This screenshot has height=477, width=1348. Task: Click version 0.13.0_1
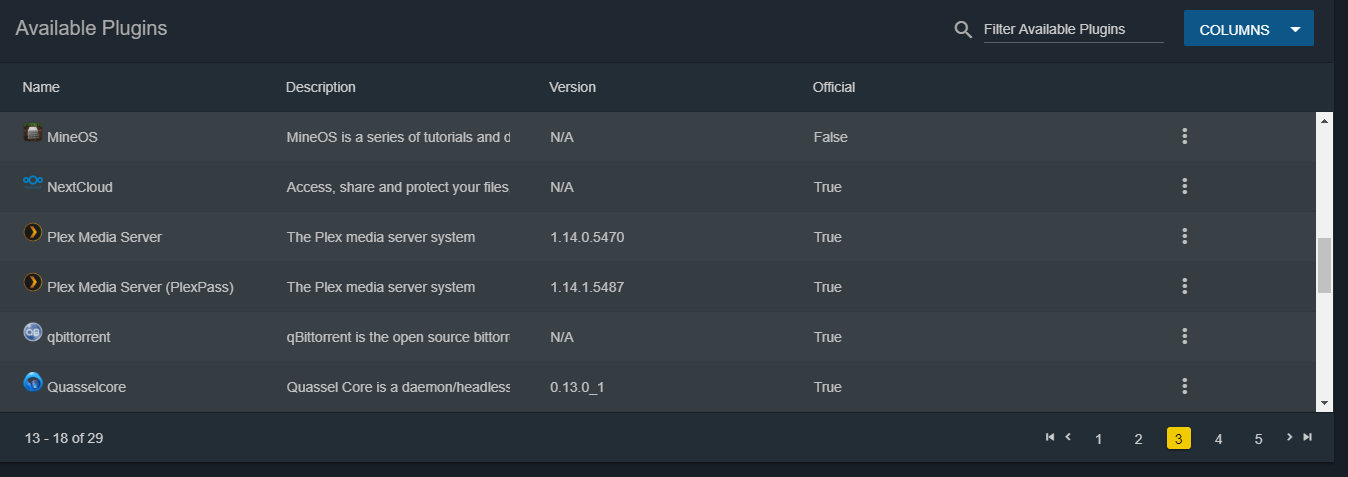pyautogui.click(x=577, y=387)
